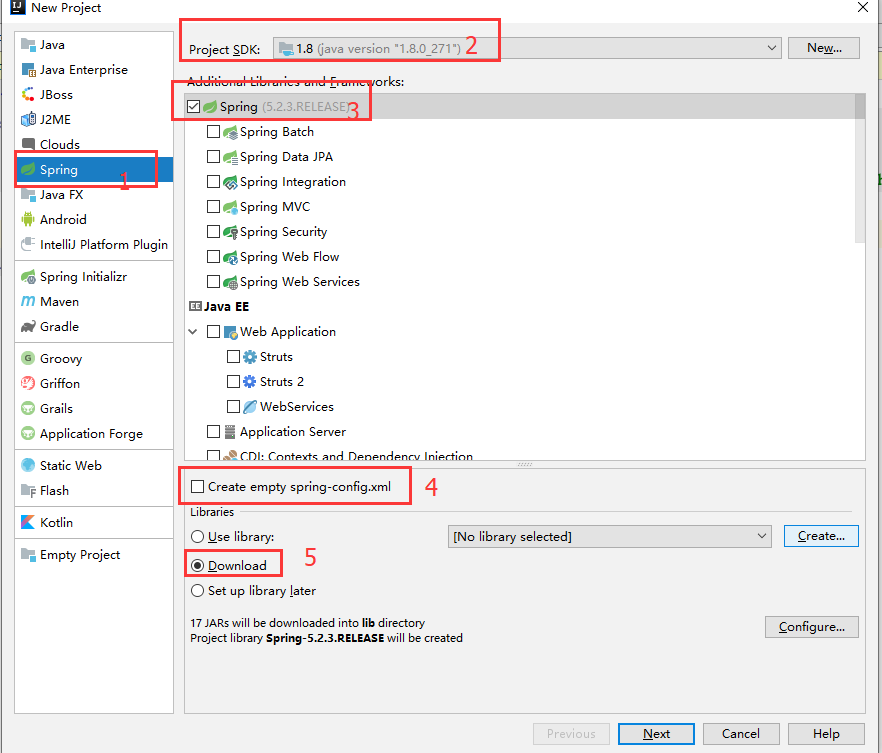Select the Griffon icon
The width and height of the screenshot is (882, 753).
[x=28, y=384]
